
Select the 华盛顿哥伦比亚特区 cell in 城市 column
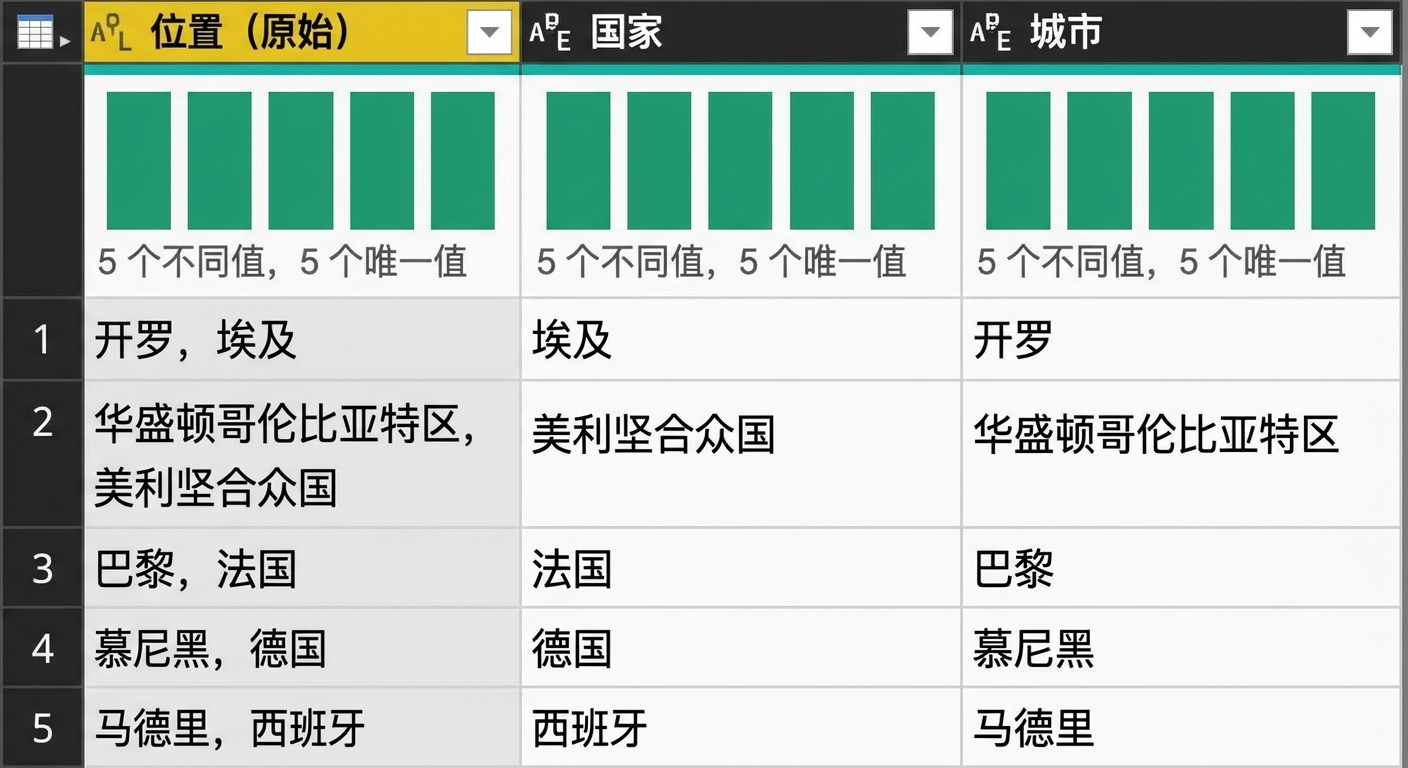[1181, 454]
